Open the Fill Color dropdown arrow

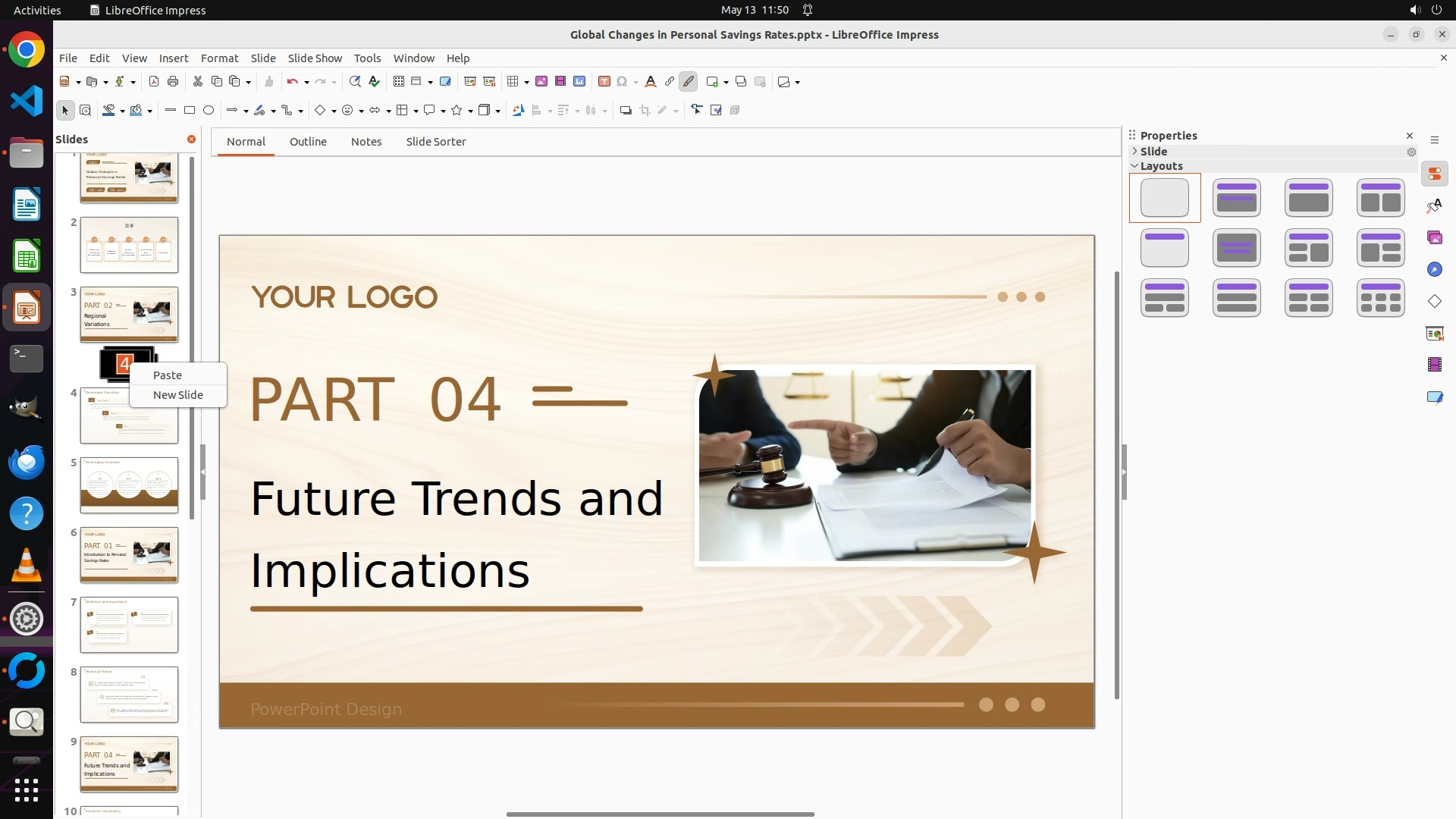click(x=149, y=111)
